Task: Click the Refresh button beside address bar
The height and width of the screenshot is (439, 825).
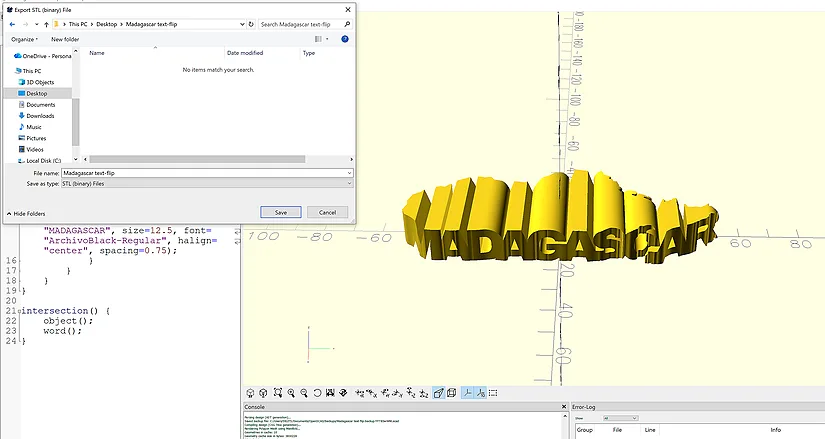Action: [x=251, y=24]
